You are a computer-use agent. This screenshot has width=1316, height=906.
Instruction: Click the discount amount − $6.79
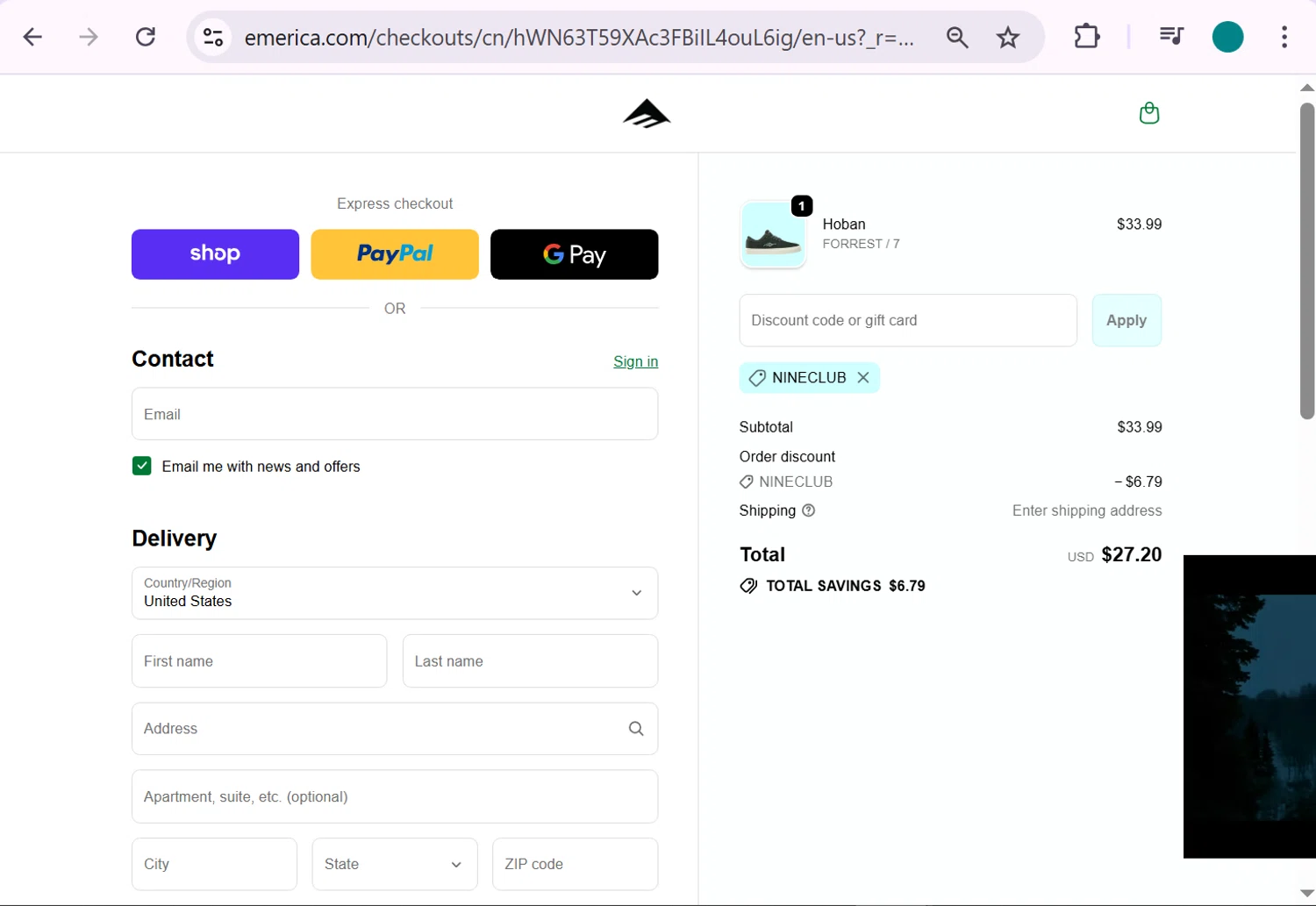pyautogui.click(x=1138, y=482)
